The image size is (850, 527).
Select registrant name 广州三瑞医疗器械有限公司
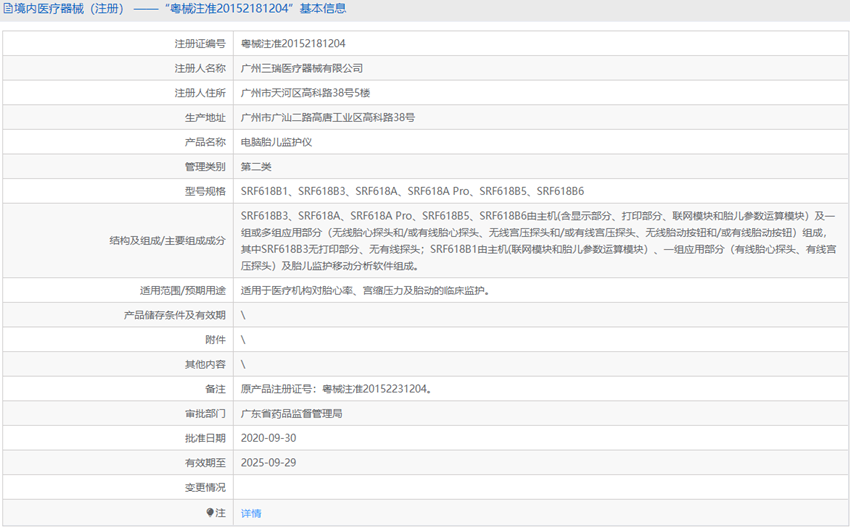tap(302, 68)
